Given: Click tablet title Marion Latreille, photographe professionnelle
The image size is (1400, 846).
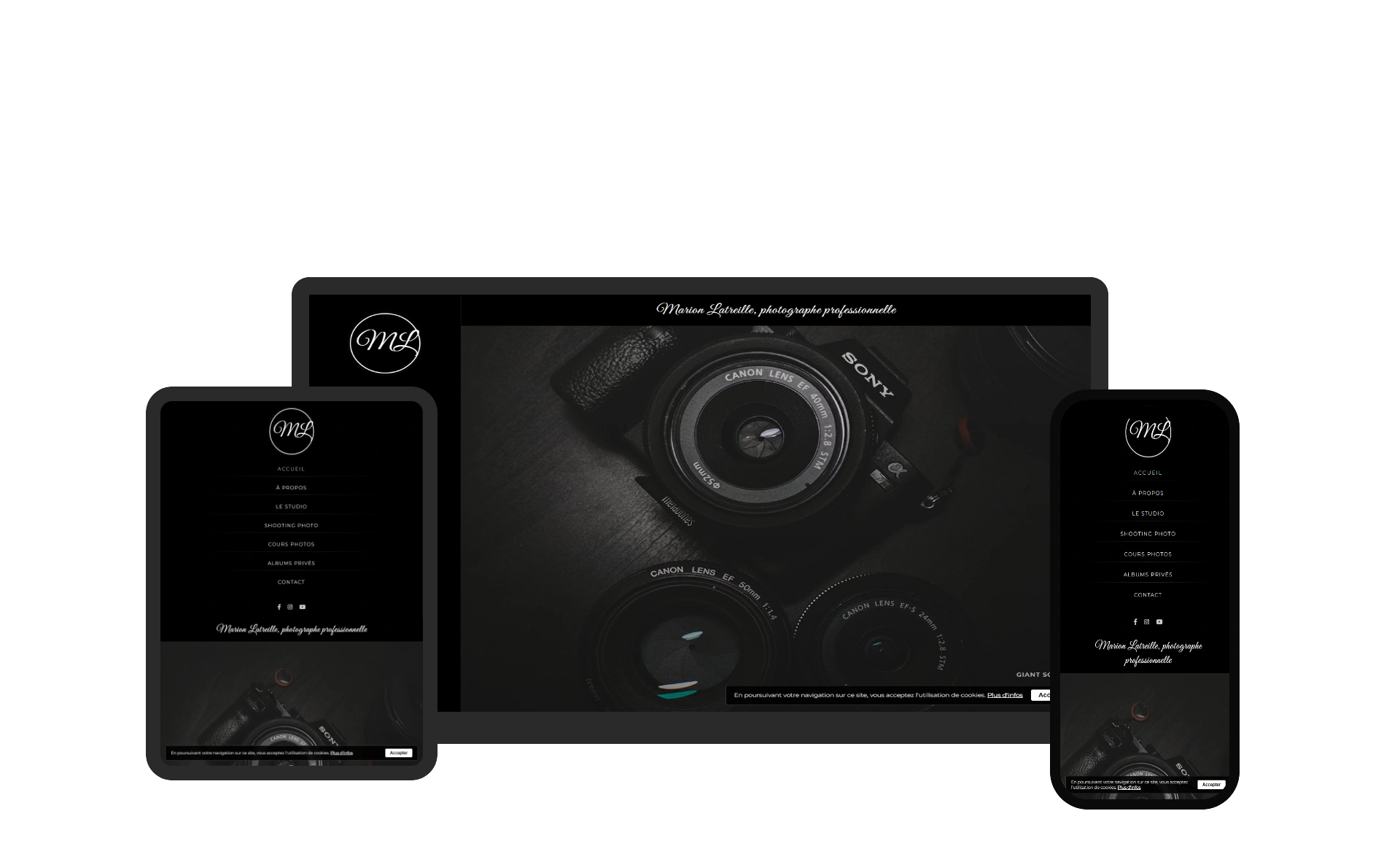Looking at the screenshot, I should 292,629.
